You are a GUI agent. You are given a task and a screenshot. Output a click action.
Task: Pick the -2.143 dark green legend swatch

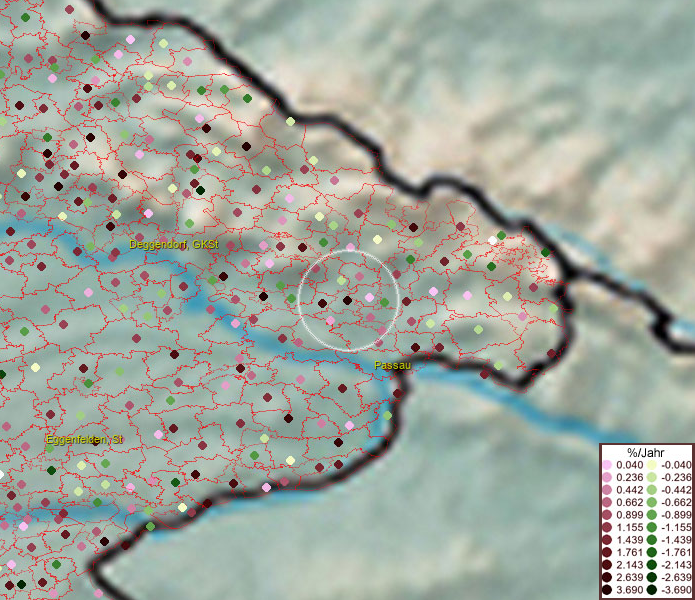coord(652,565)
